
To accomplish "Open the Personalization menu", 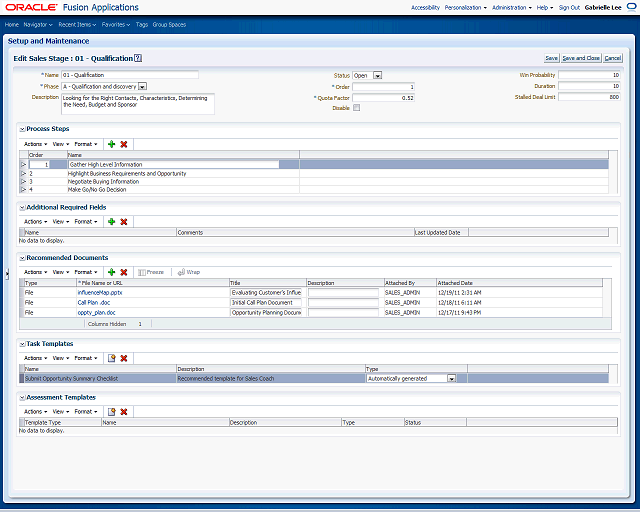I will pyautogui.click(x=466, y=7).
